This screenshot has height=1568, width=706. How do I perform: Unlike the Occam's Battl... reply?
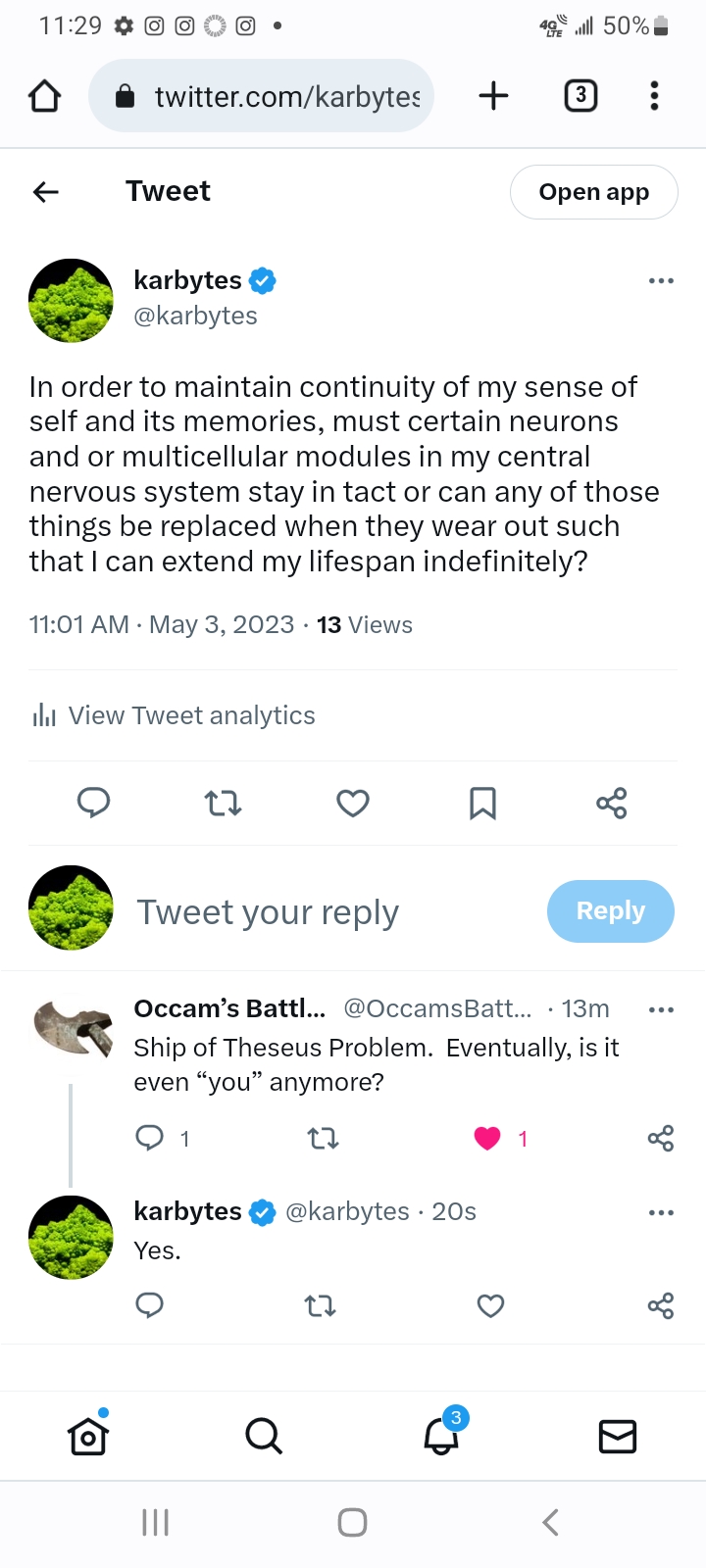pos(487,1138)
